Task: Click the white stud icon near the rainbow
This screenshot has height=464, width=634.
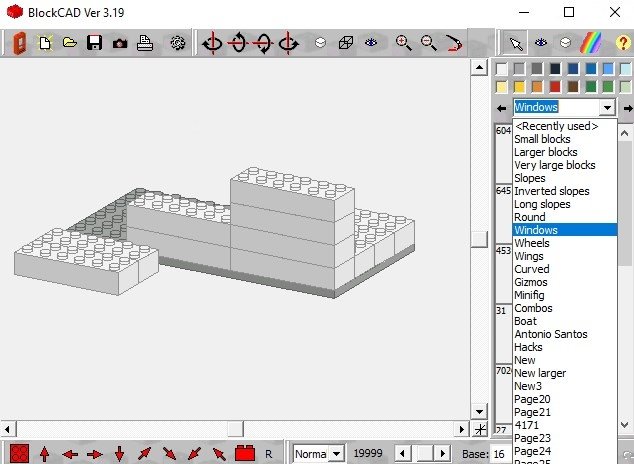Action: [565, 42]
